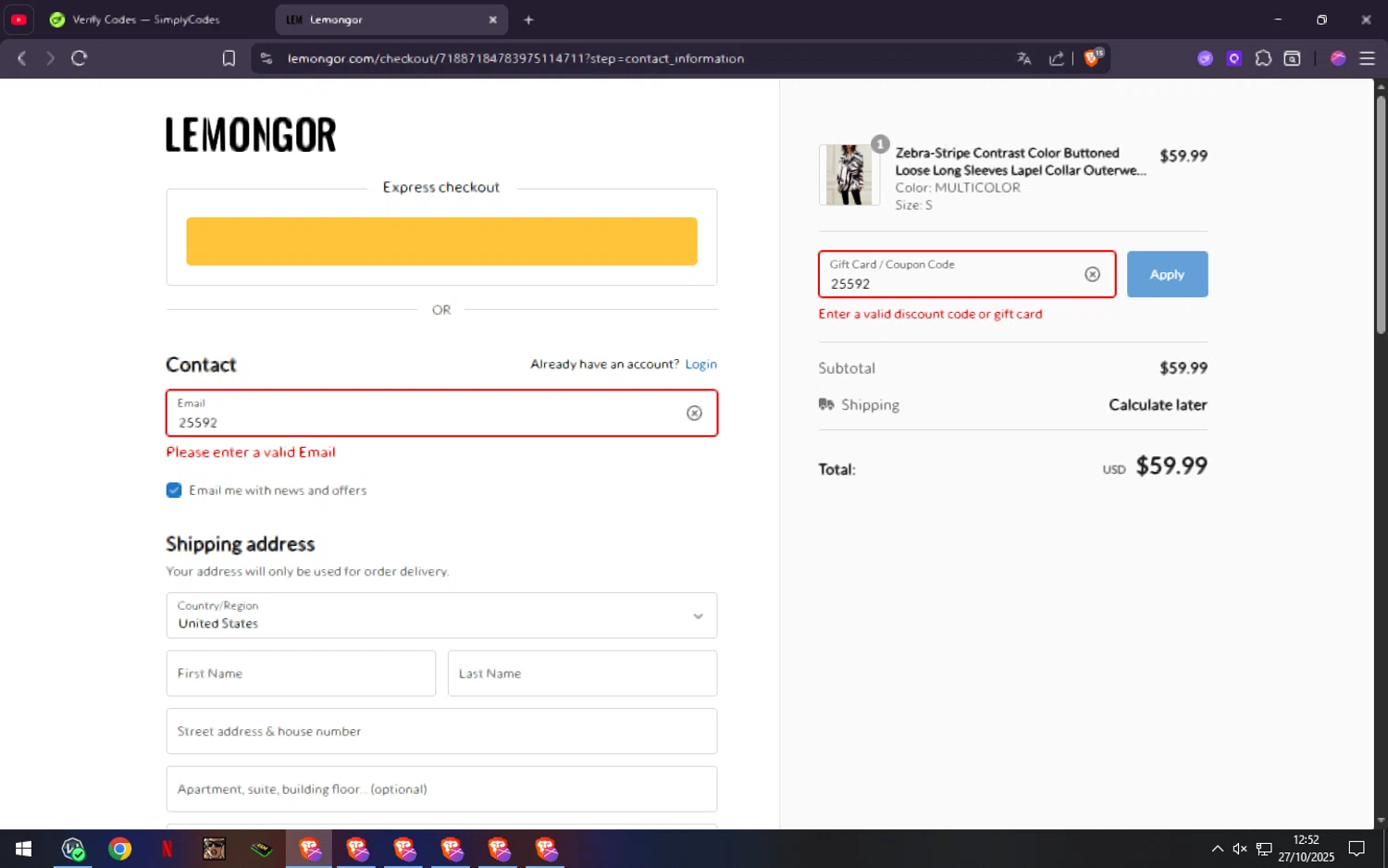Click the yellow express checkout button
Image resolution: width=1388 pixels, height=868 pixels.
[441, 242]
